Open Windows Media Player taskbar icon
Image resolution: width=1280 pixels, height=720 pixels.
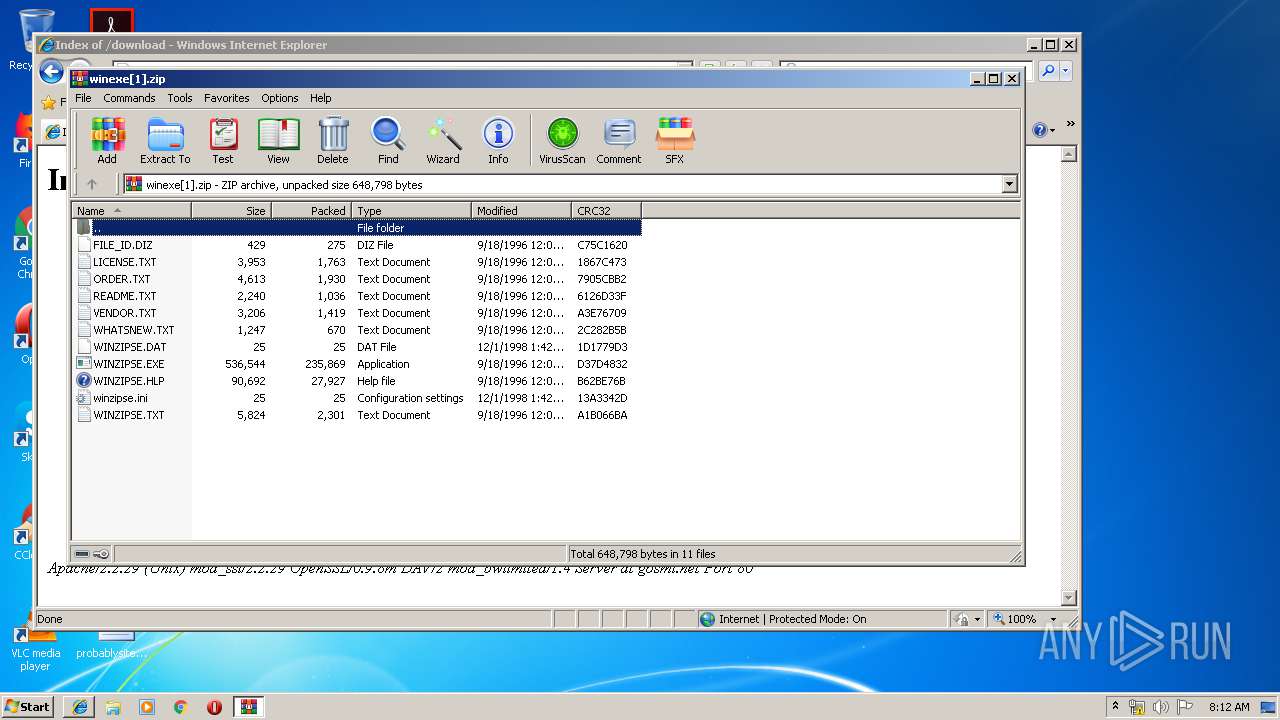point(147,707)
